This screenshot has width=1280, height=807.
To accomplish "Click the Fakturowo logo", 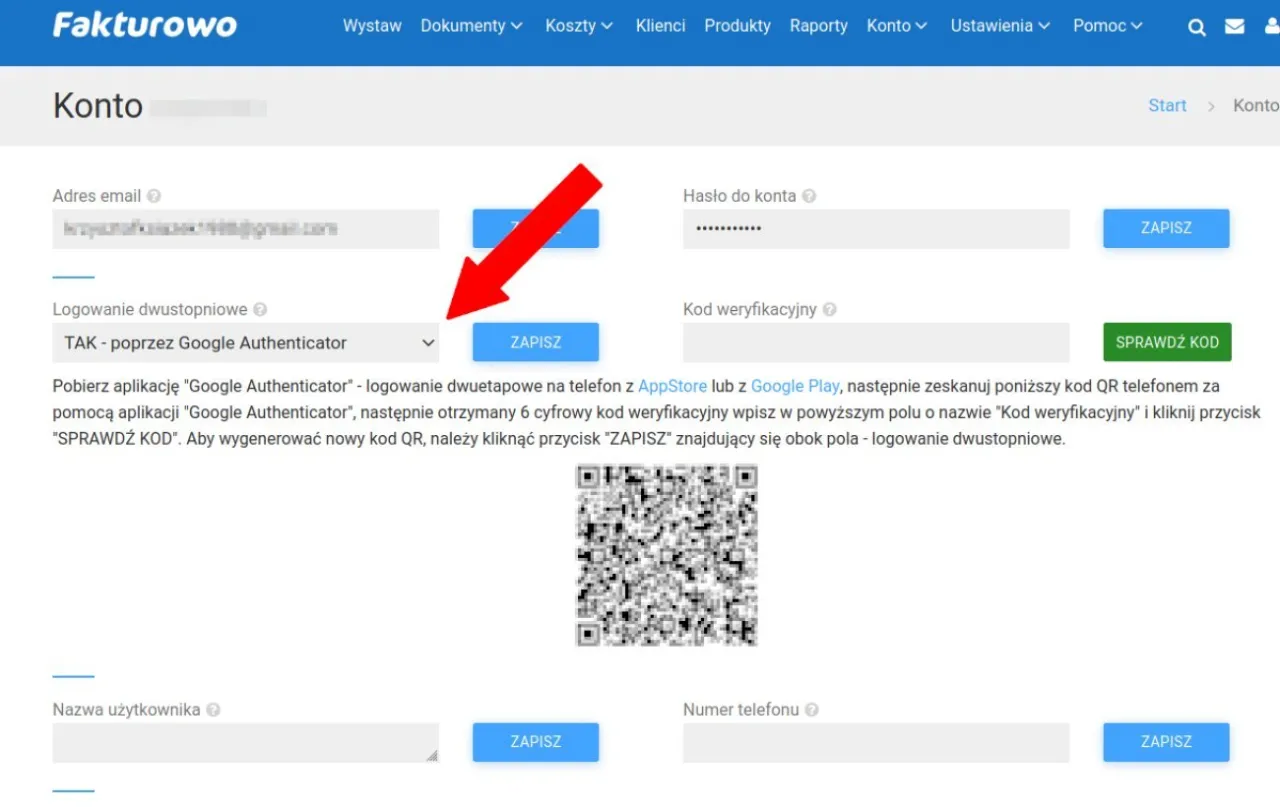I will point(144,25).
